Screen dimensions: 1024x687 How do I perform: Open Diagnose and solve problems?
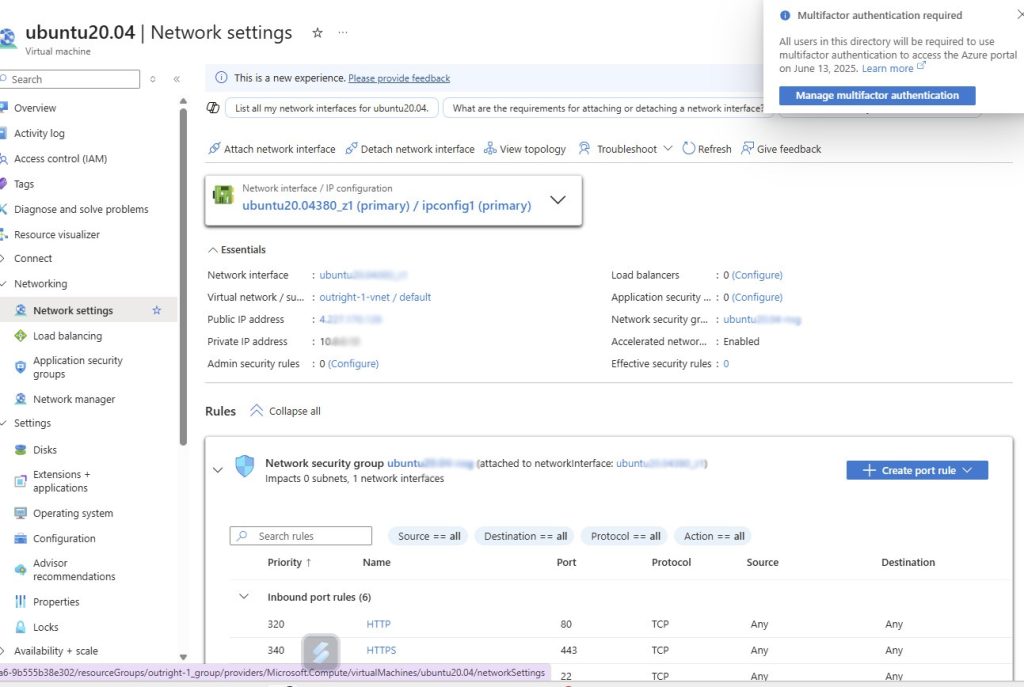pyautogui.click(x=81, y=209)
